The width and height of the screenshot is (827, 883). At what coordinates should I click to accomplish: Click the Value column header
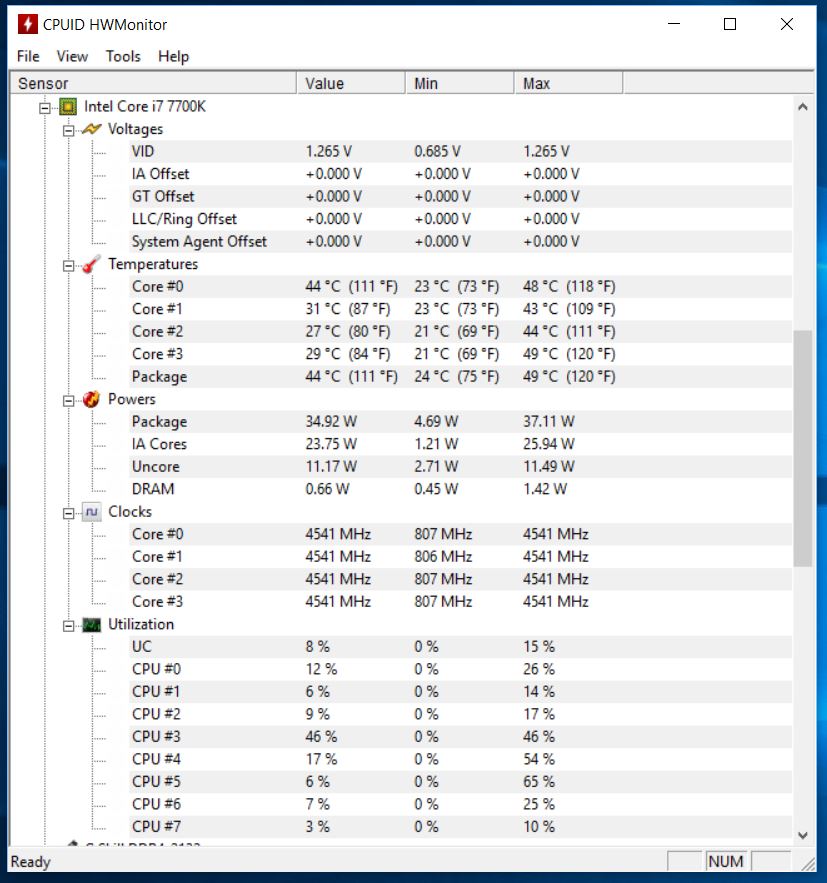click(x=351, y=83)
